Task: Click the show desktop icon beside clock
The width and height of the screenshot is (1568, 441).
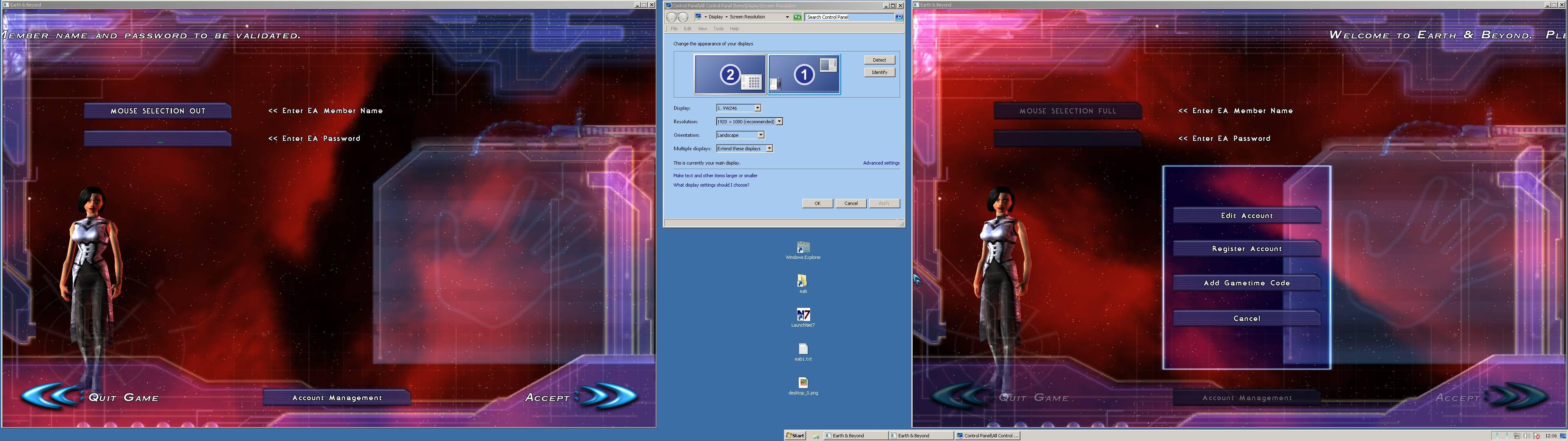Action: point(1563,436)
